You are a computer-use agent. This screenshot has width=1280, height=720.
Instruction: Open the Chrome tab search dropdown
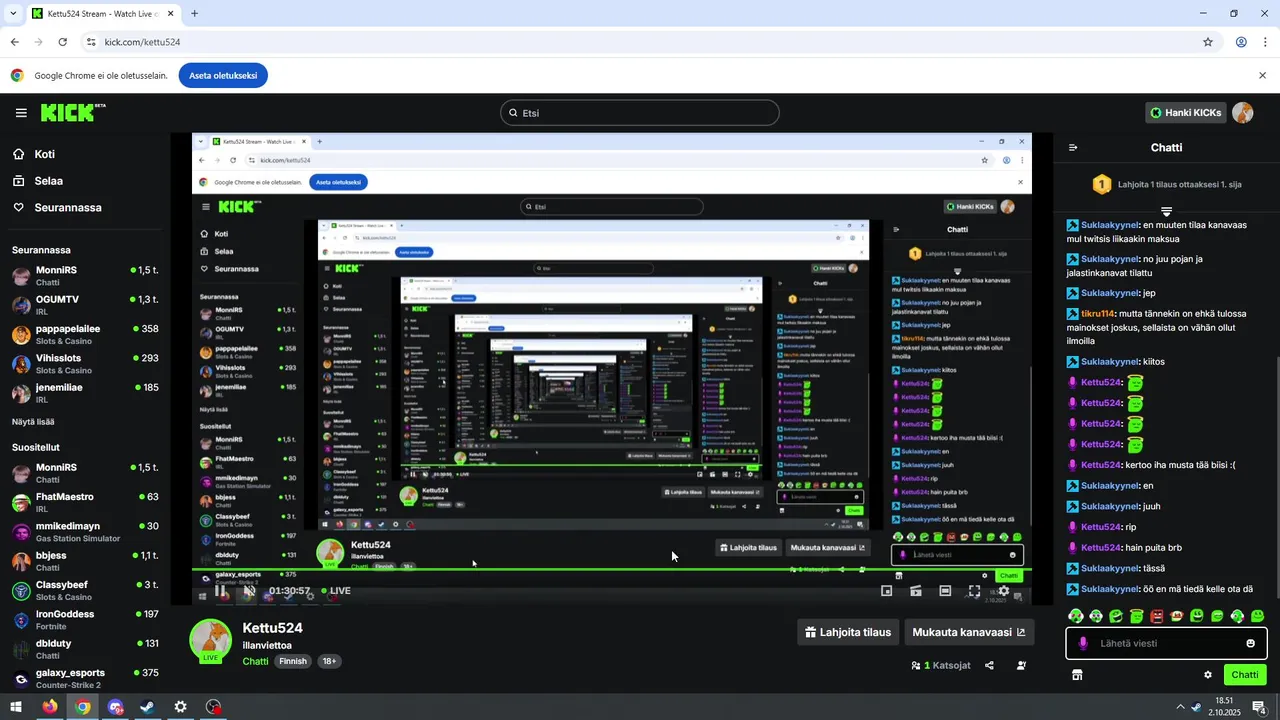coord(15,14)
